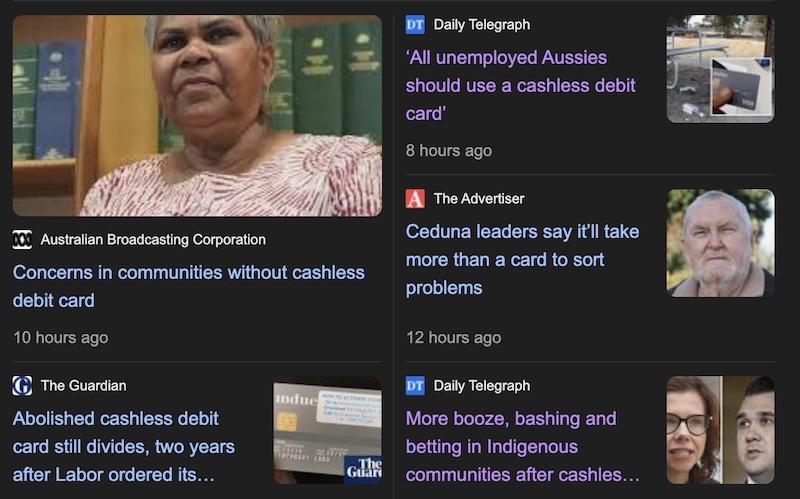
Task: Click The Guardian source name
Action: coord(84,386)
